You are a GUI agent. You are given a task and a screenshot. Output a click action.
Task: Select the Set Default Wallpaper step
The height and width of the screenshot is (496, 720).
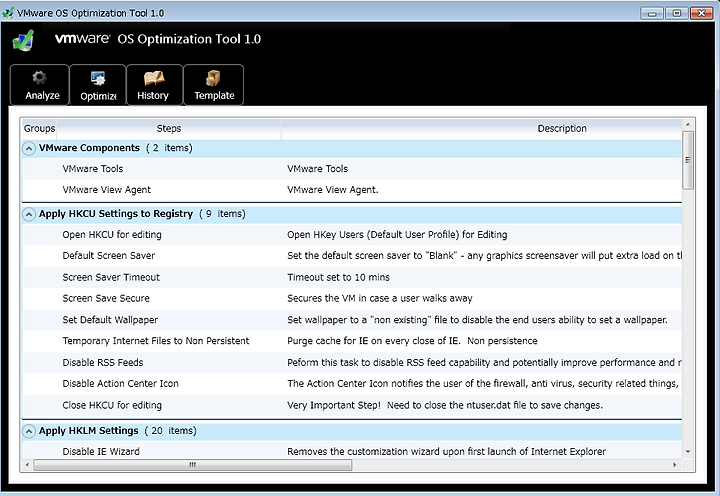pos(110,320)
